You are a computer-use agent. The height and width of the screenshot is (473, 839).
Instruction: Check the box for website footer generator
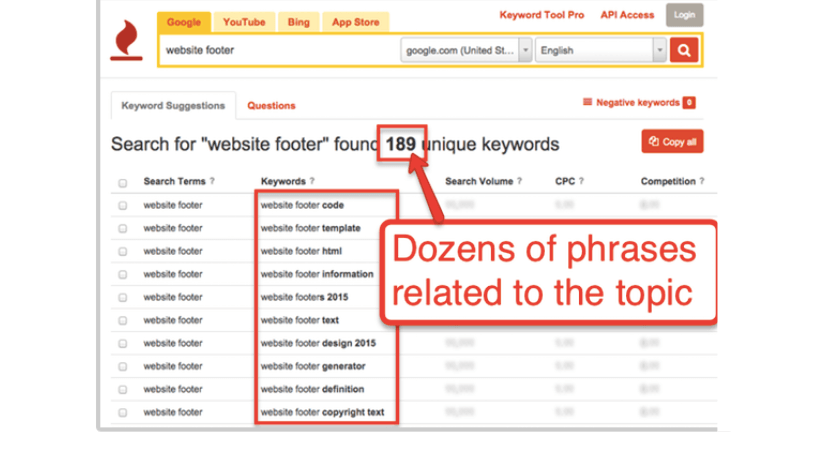click(x=123, y=367)
